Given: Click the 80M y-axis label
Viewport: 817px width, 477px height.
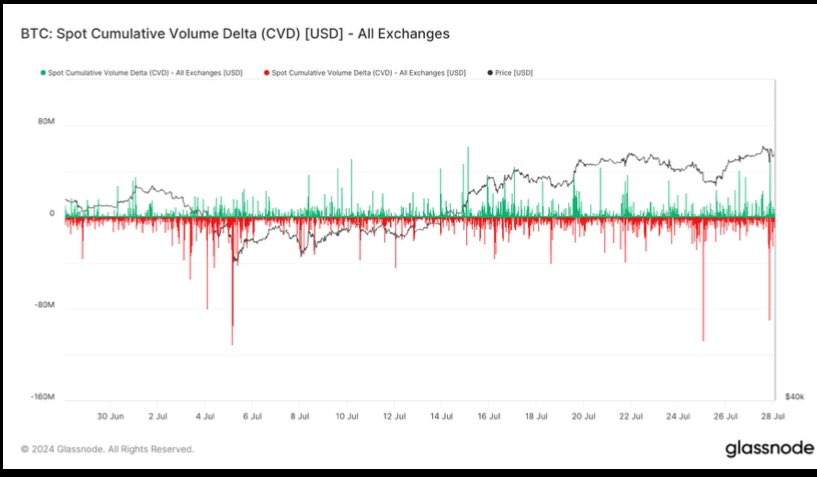Looking at the screenshot, I should [x=46, y=121].
